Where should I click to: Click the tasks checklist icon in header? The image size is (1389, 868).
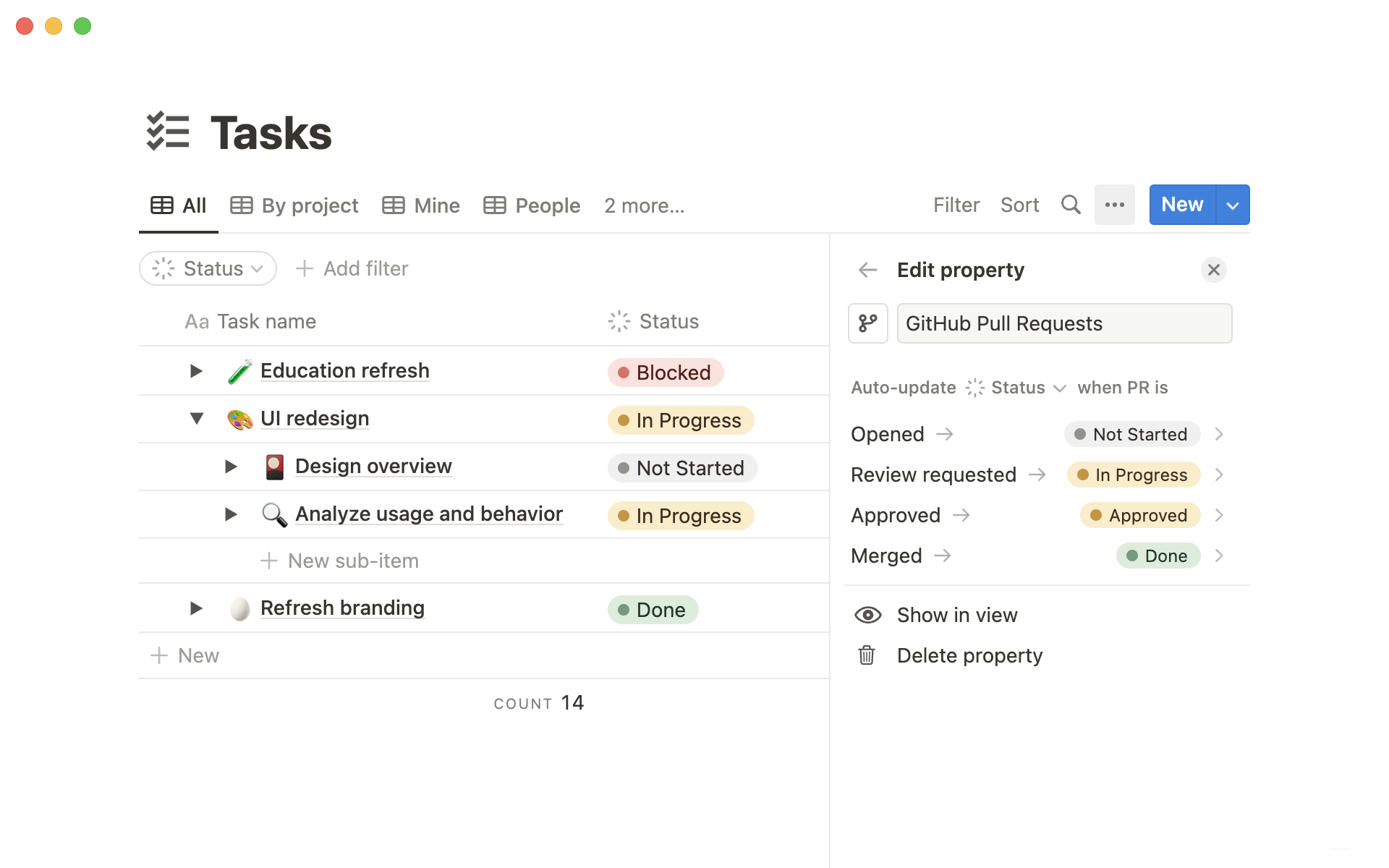167,131
